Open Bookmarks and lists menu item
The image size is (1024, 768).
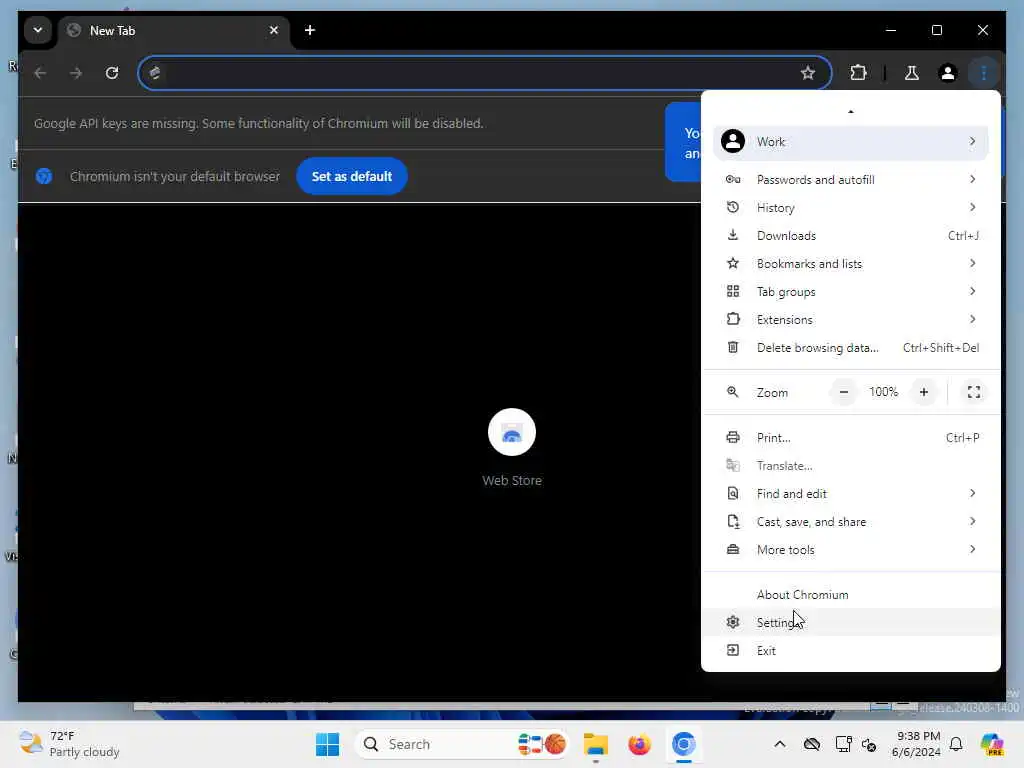(850, 264)
